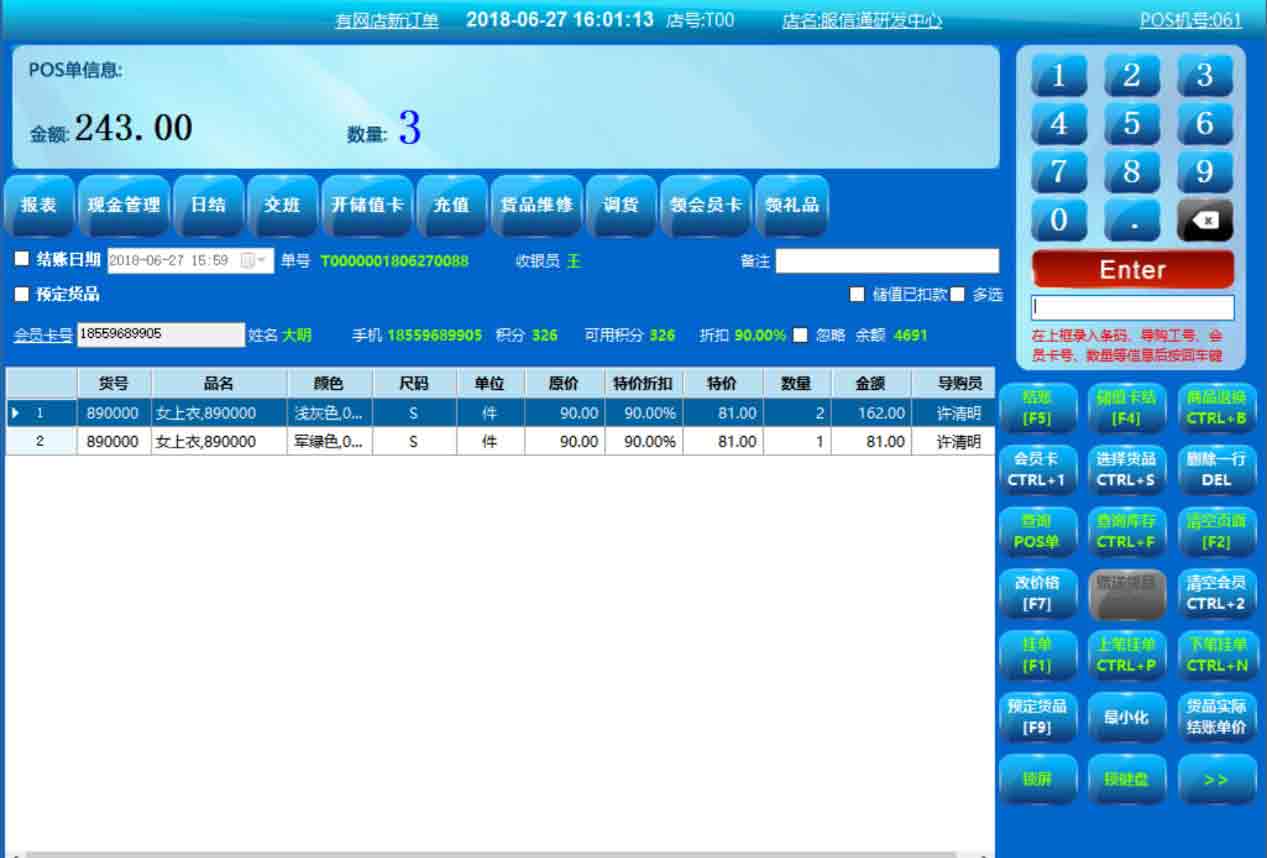Click 选择货品 CTRL+S button
Image resolution: width=1267 pixels, height=858 pixels.
pyautogui.click(x=1126, y=469)
